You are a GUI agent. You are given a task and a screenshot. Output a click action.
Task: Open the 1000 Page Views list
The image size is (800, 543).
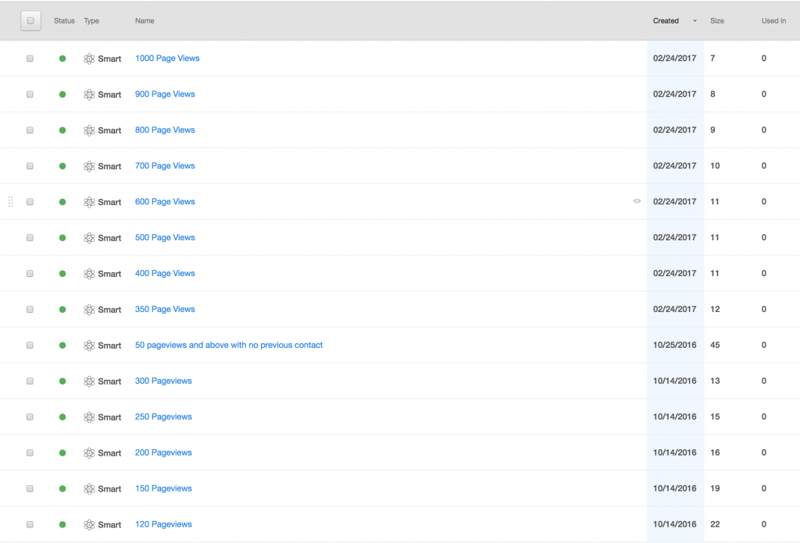click(x=167, y=58)
